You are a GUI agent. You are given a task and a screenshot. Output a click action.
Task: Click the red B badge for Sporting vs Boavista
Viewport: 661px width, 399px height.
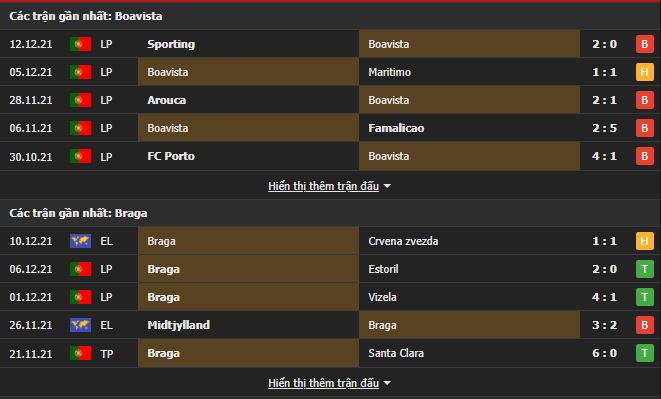pyautogui.click(x=645, y=44)
